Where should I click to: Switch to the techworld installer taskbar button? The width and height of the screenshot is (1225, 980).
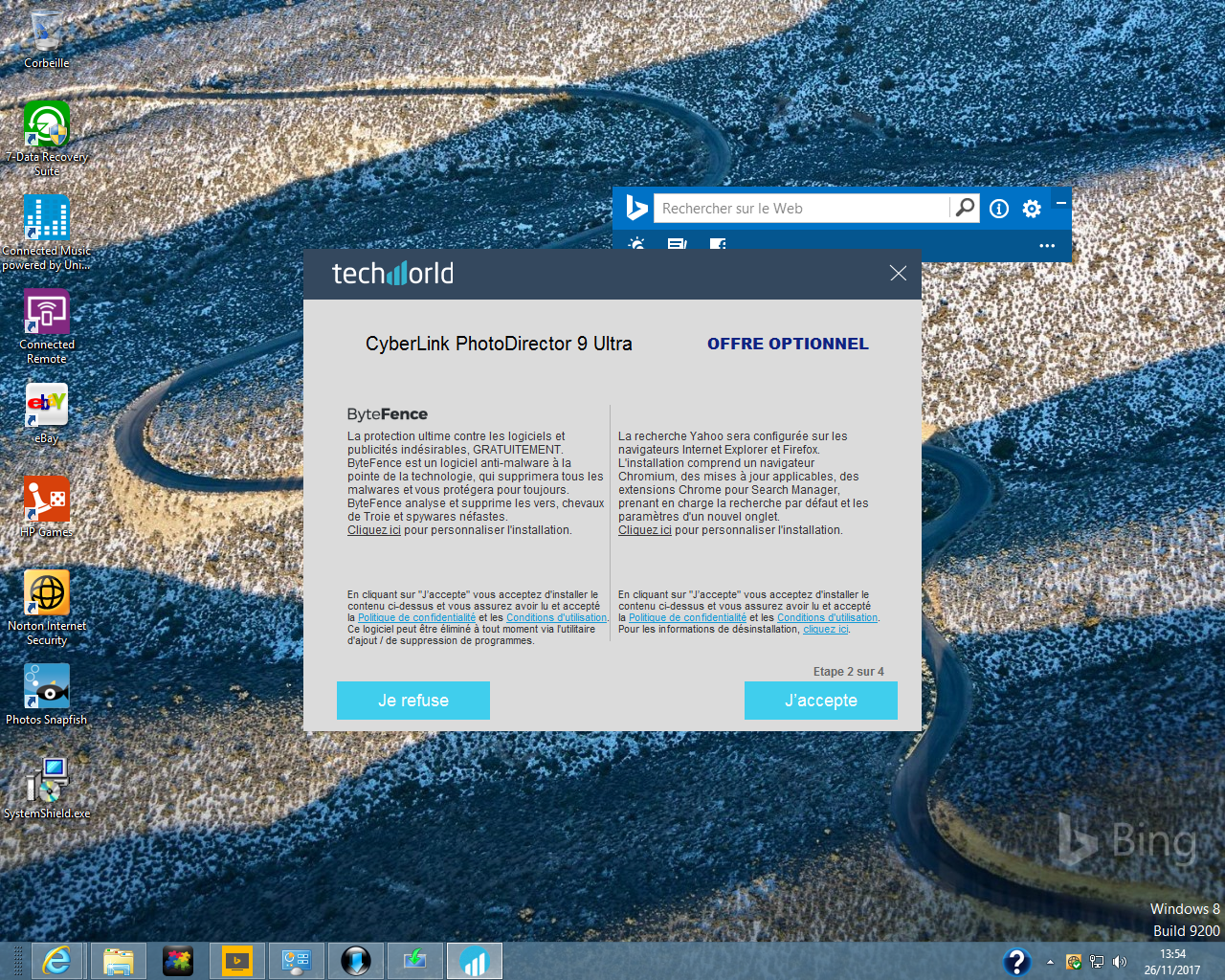point(474,960)
